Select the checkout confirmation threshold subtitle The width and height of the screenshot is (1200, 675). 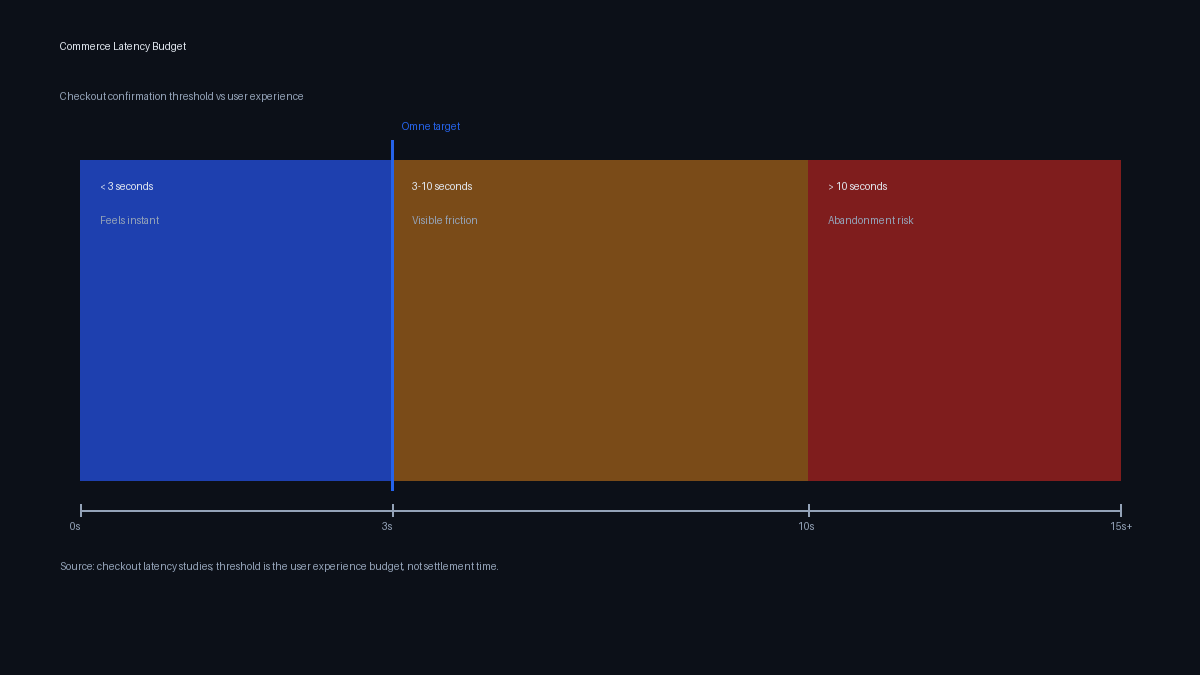[181, 97]
